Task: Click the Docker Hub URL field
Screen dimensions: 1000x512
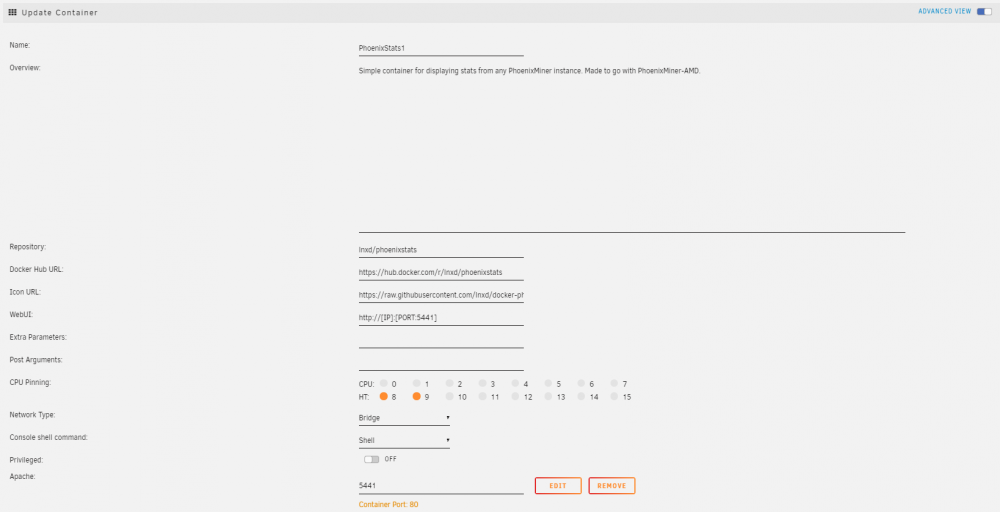Action: [441, 272]
